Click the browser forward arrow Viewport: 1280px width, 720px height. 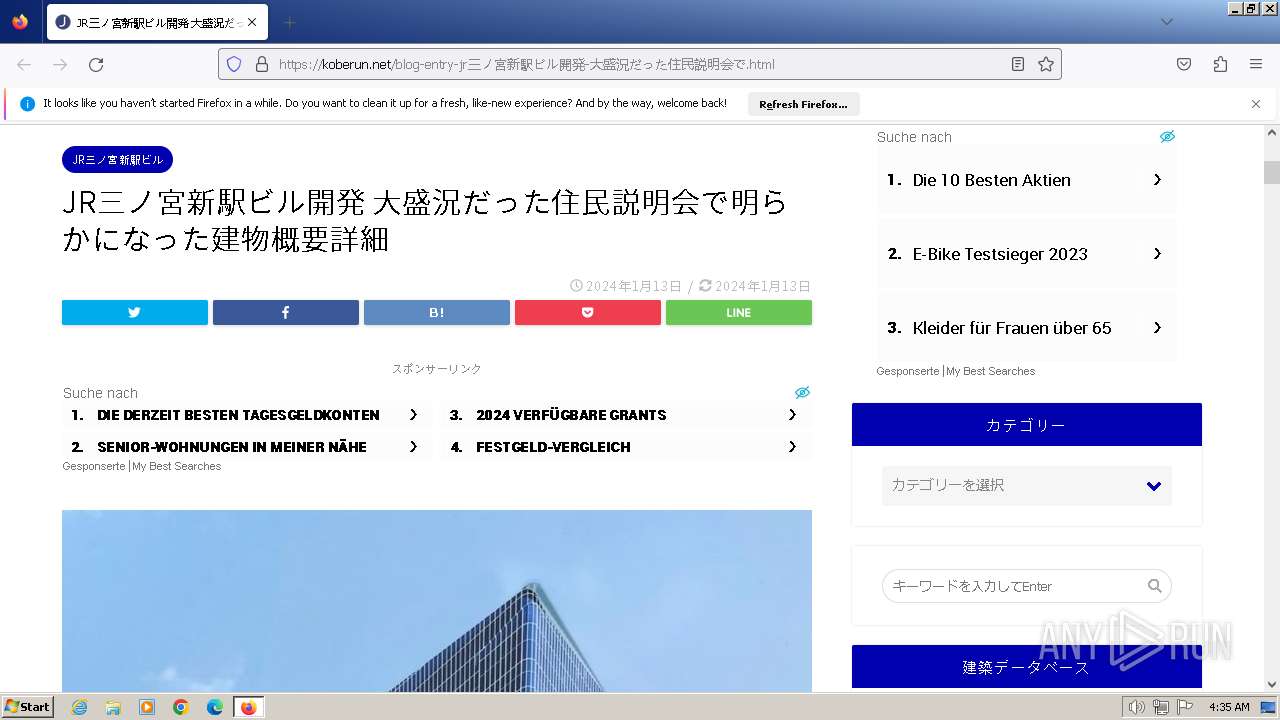point(60,64)
